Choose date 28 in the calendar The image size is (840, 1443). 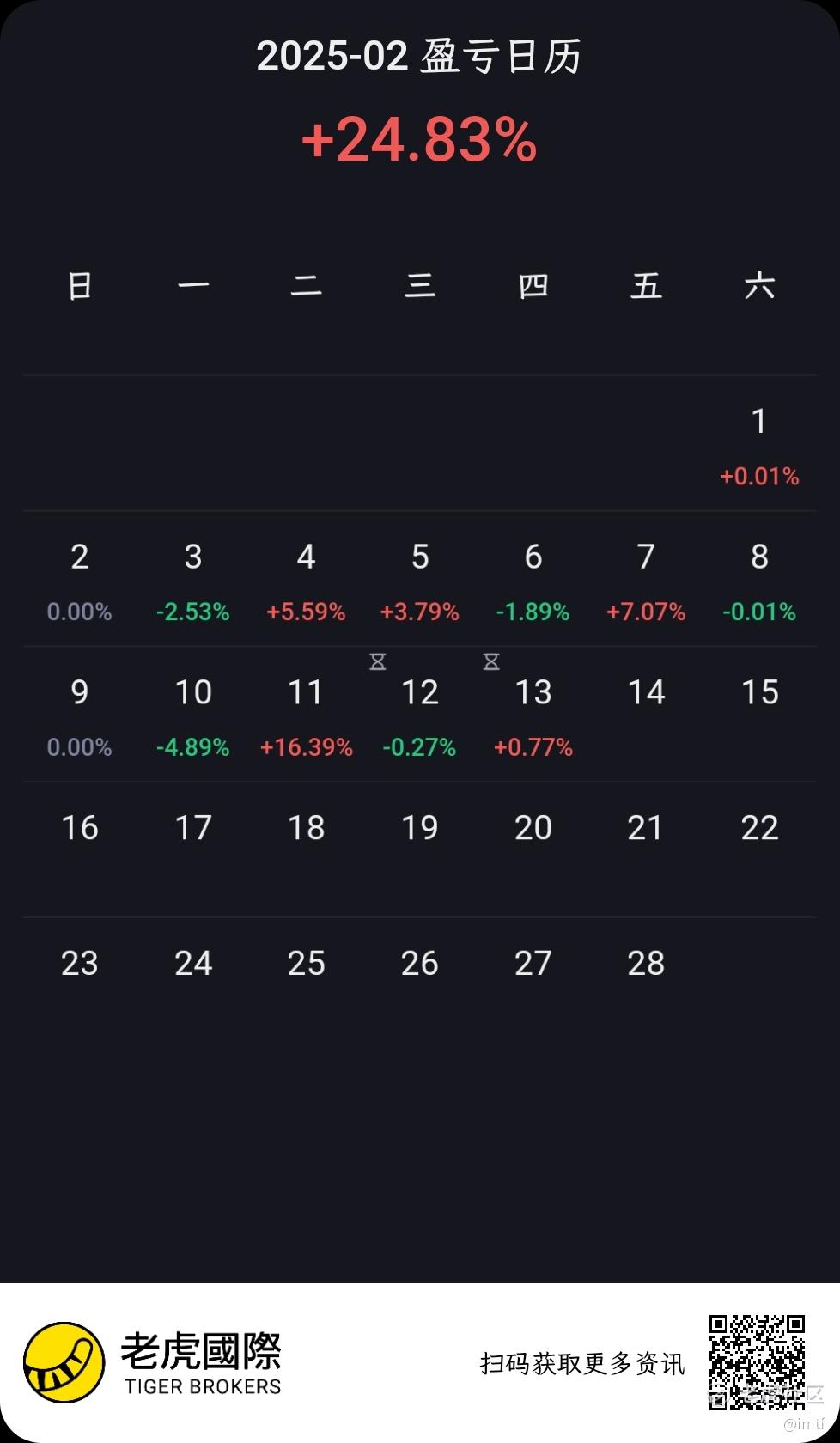(x=646, y=964)
